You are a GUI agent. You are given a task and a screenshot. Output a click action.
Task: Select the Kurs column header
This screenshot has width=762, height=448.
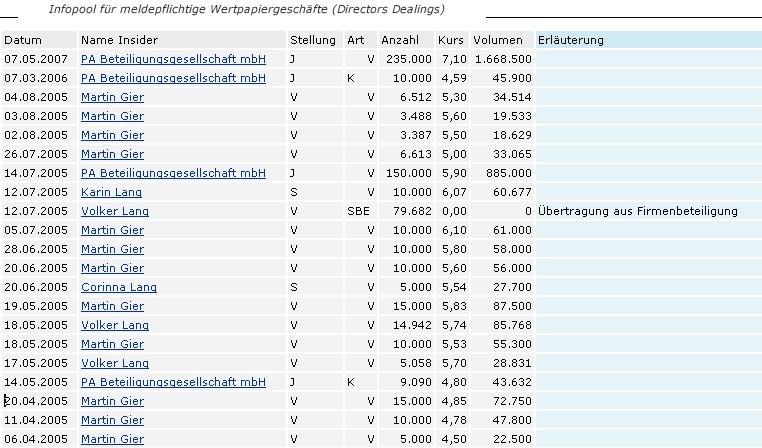[451, 40]
